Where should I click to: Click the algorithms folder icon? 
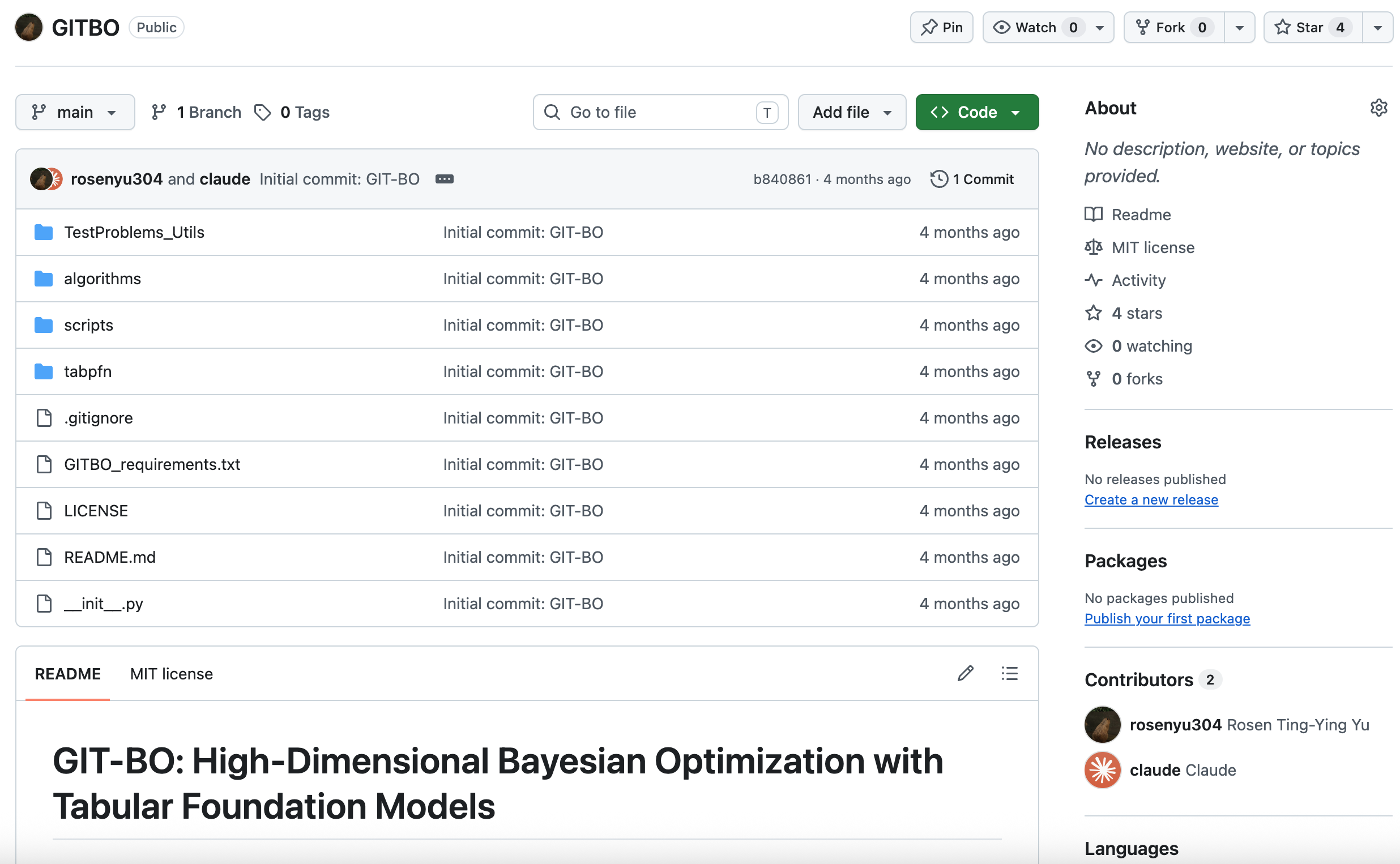(44, 279)
